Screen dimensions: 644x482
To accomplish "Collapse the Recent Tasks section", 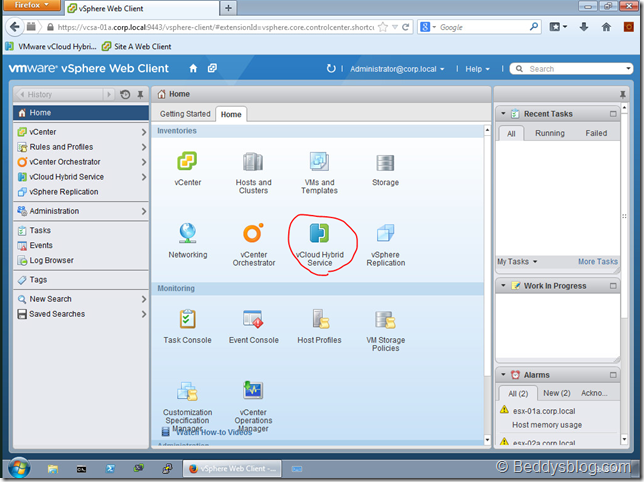I will pos(503,114).
